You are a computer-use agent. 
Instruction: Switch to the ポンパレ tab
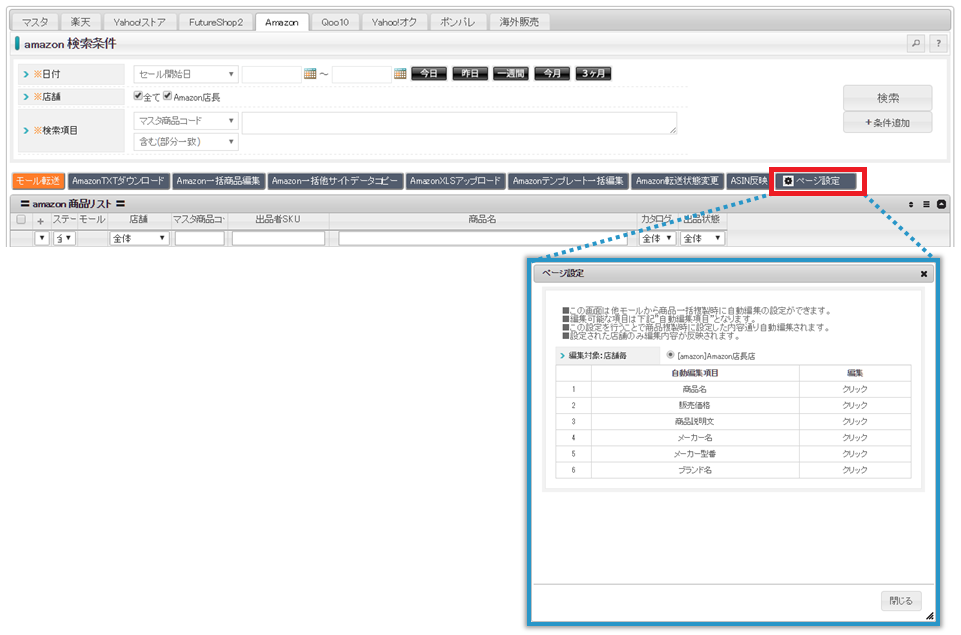click(458, 22)
